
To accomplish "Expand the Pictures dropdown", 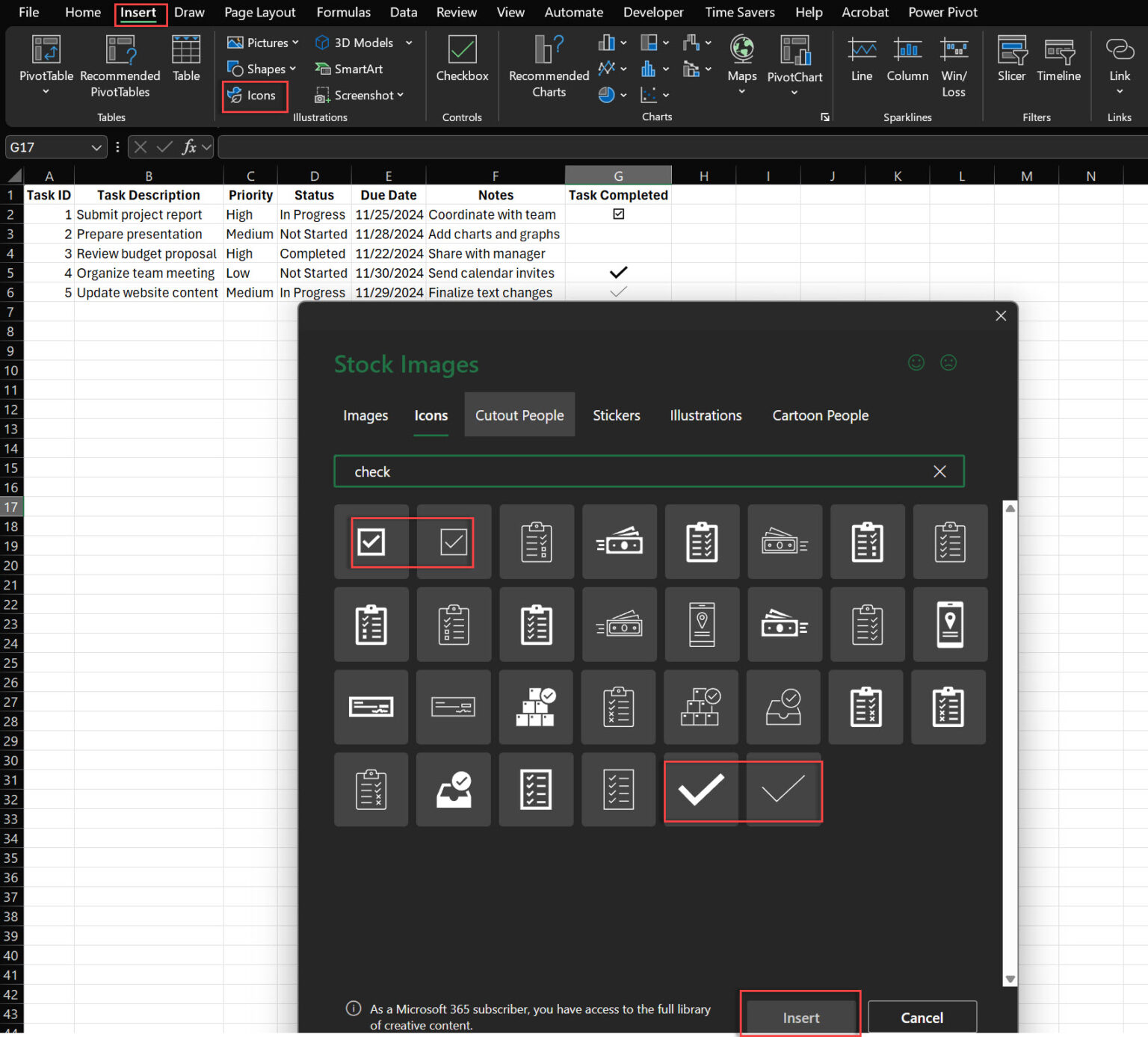I will pos(296,43).
